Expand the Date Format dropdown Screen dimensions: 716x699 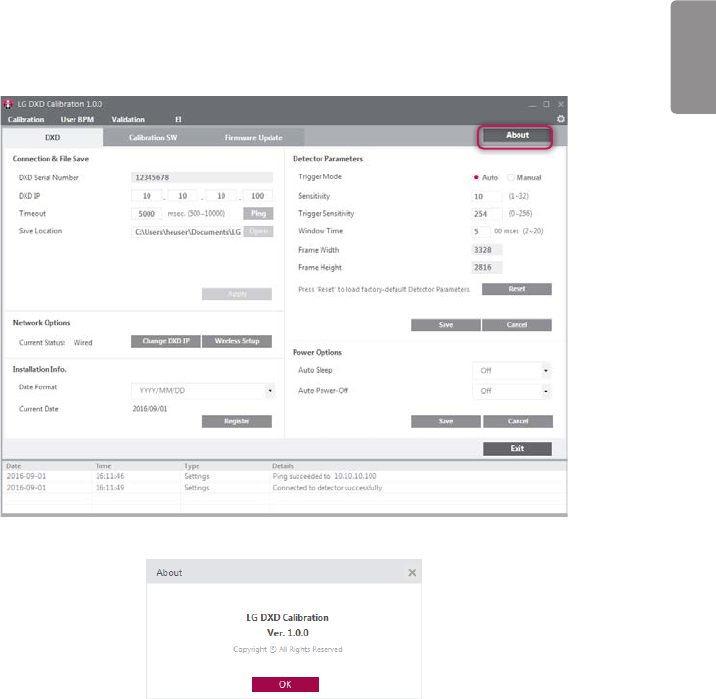coord(270,391)
